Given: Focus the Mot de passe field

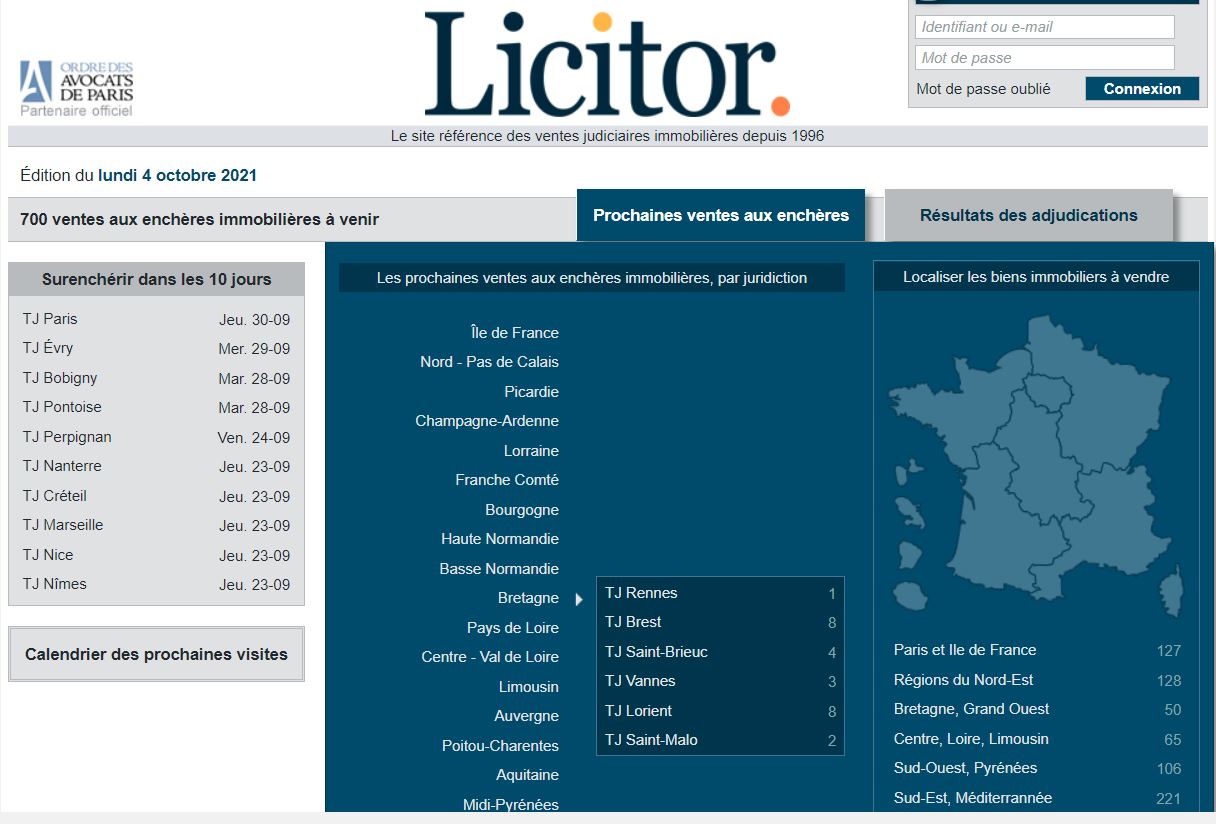Looking at the screenshot, I should coord(1044,58).
